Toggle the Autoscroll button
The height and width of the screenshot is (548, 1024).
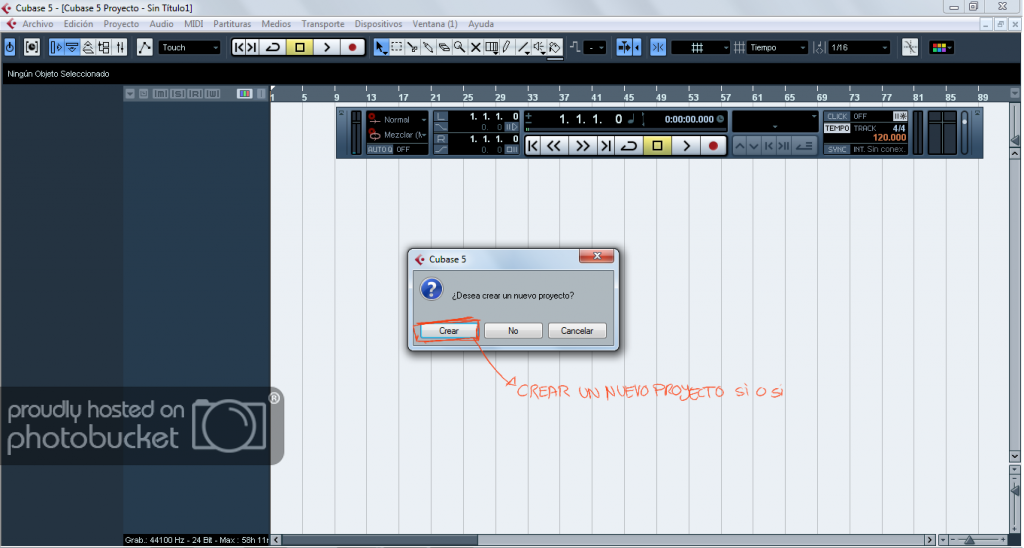point(625,47)
